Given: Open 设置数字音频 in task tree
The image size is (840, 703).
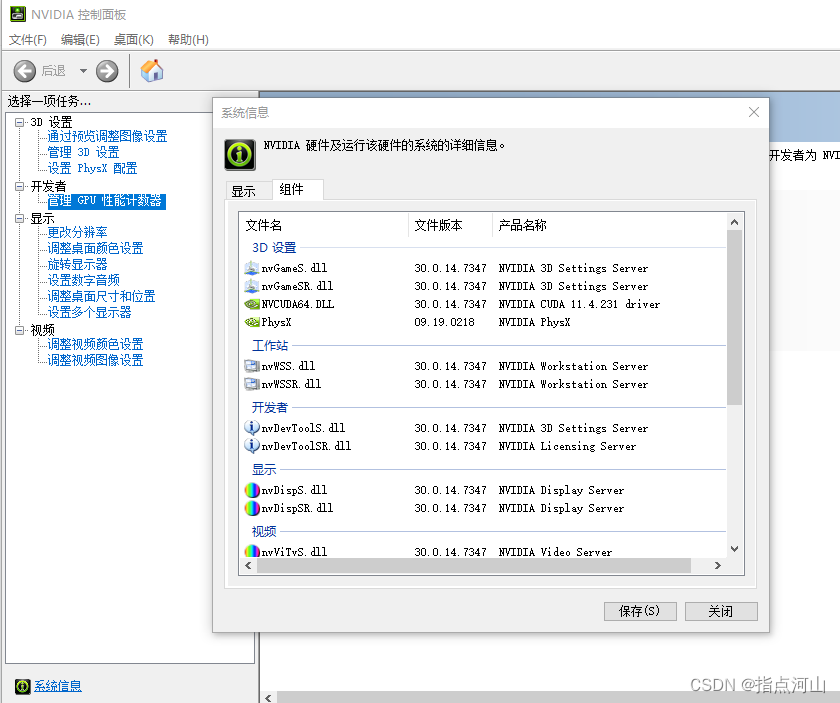Looking at the screenshot, I should pyautogui.click(x=84, y=280).
